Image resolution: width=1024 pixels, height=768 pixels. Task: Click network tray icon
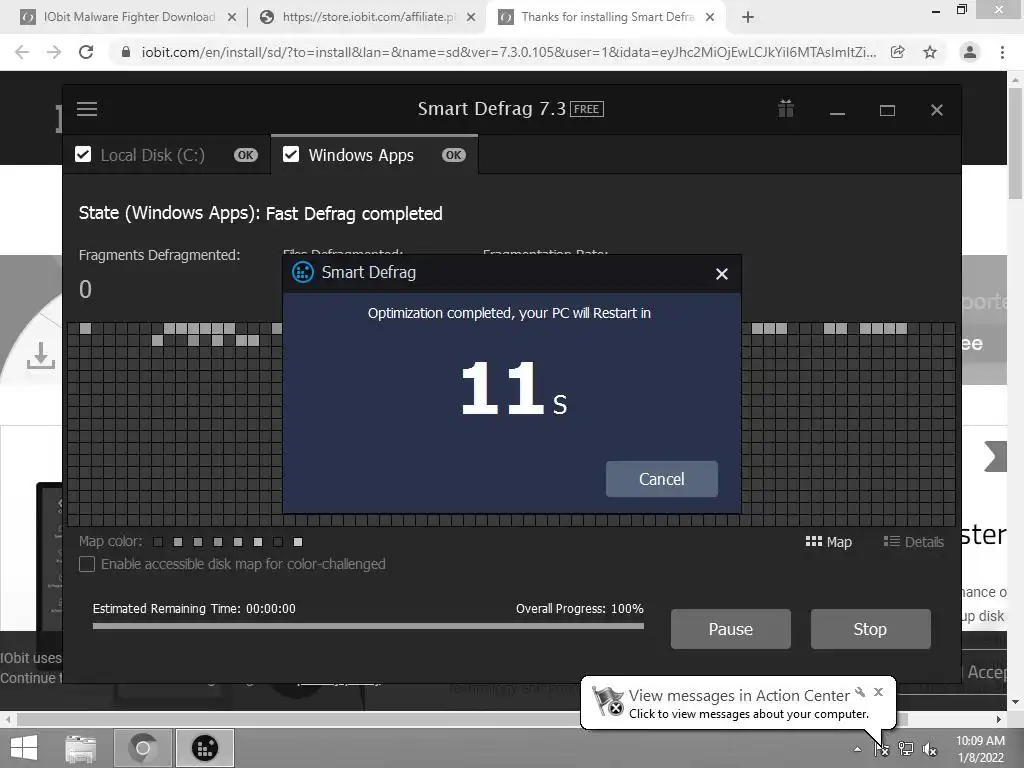(906, 749)
